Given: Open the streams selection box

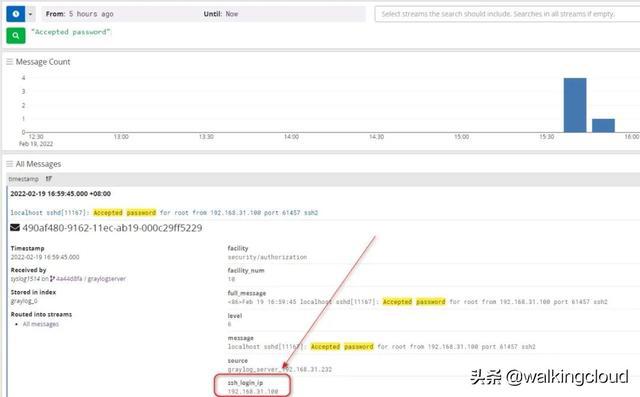Looking at the screenshot, I should pyautogui.click(x=507, y=14).
